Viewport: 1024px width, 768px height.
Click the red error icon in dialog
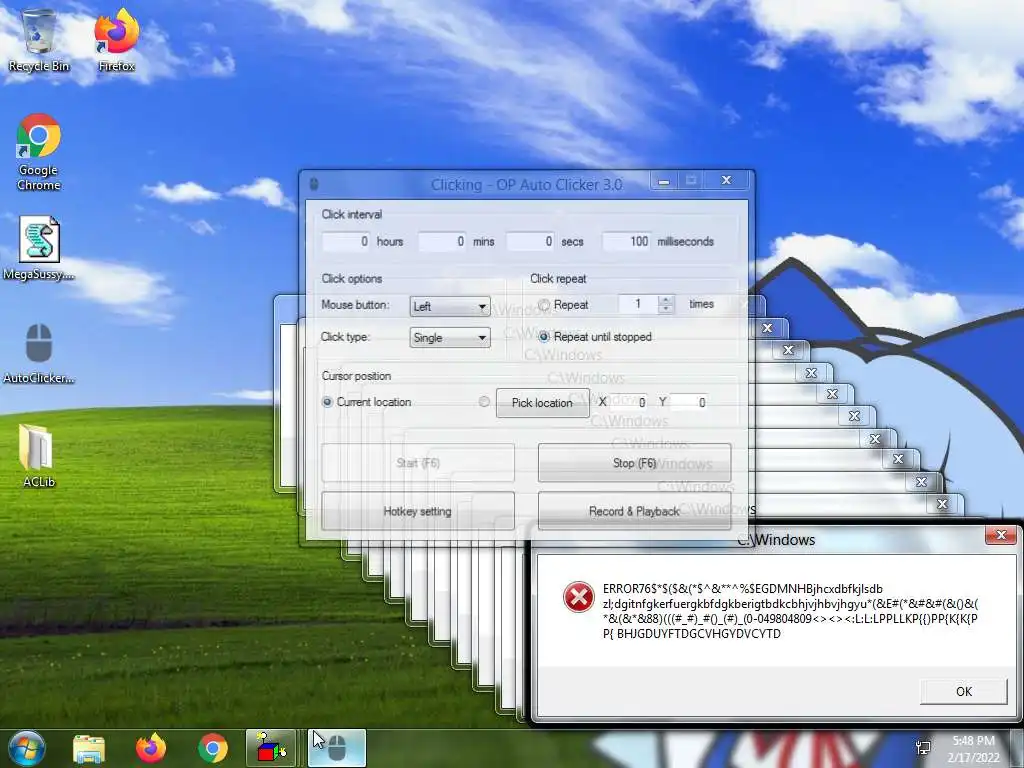point(579,597)
